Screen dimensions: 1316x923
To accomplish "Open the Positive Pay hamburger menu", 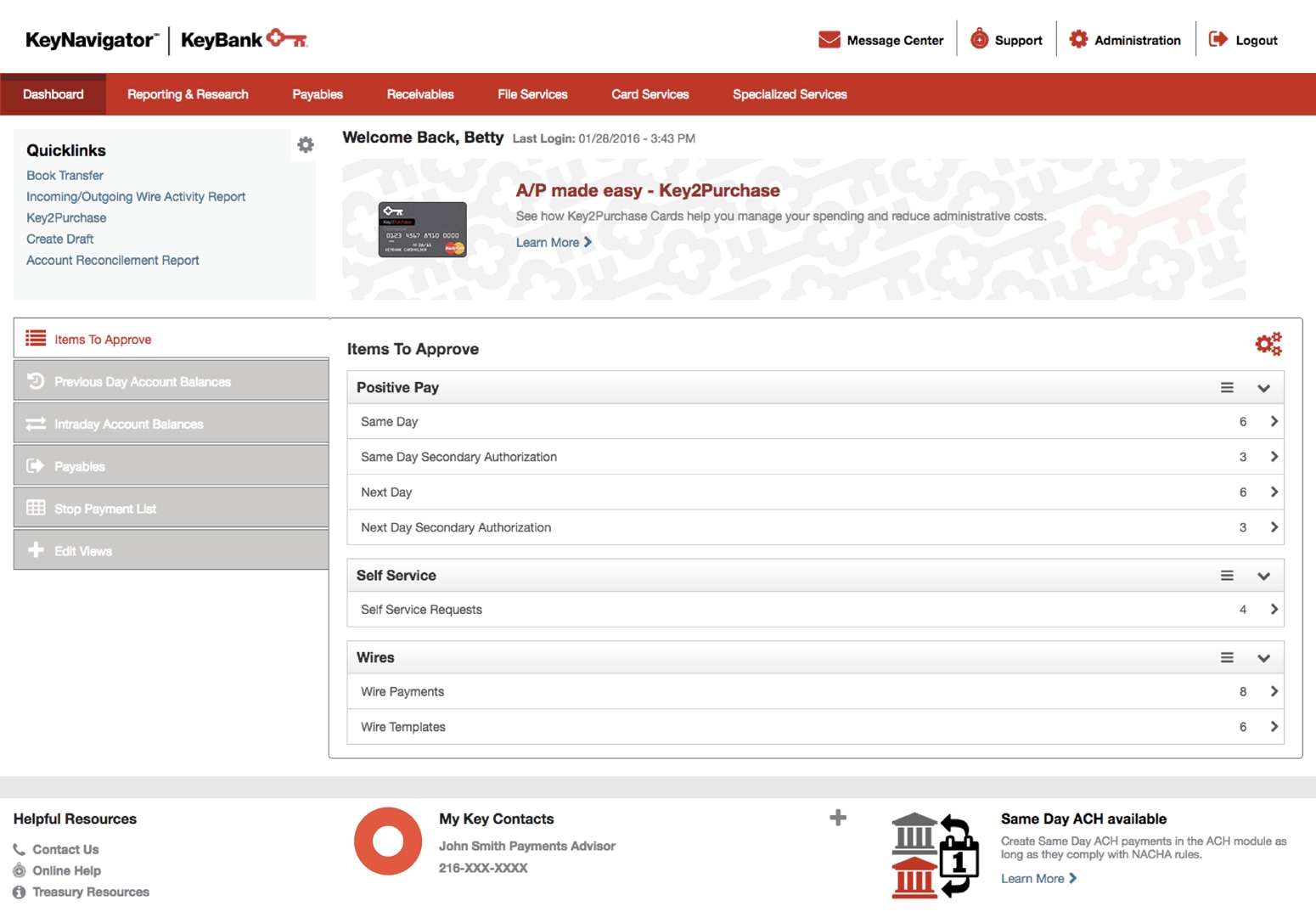I will [1227, 387].
